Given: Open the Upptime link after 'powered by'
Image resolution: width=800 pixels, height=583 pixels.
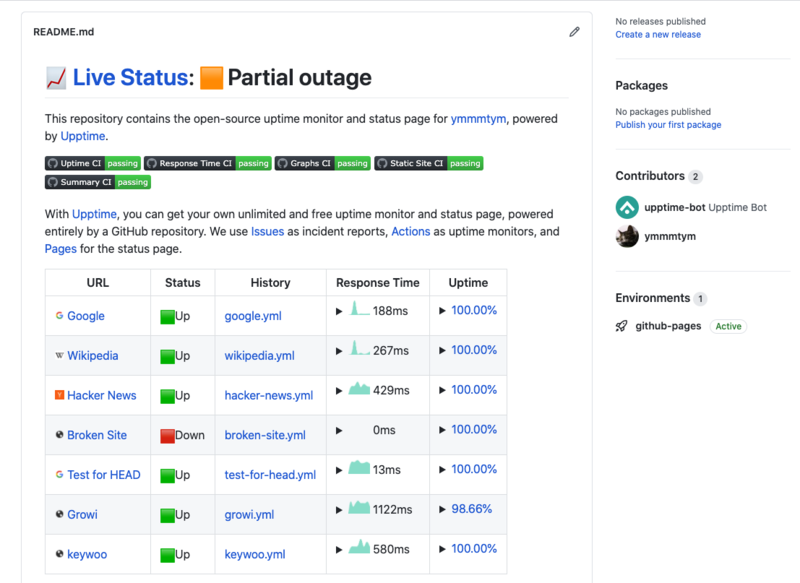Looking at the screenshot, I should pyautogui.click(x=83, y=136).
